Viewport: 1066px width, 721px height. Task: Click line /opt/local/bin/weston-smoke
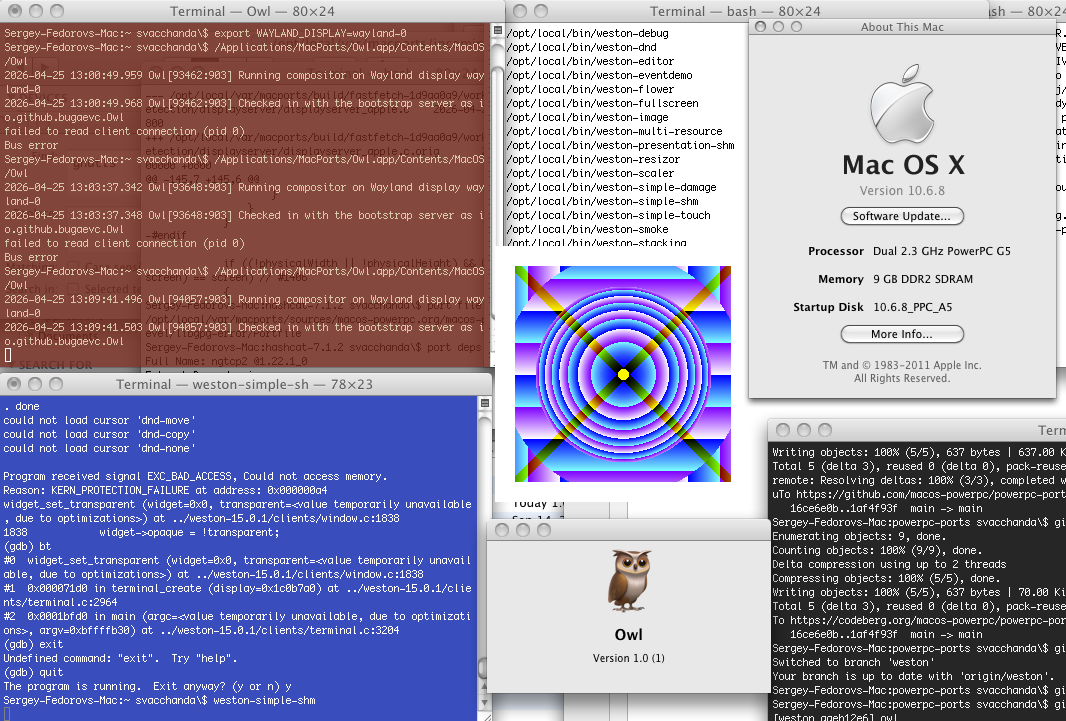click(587, 229)
